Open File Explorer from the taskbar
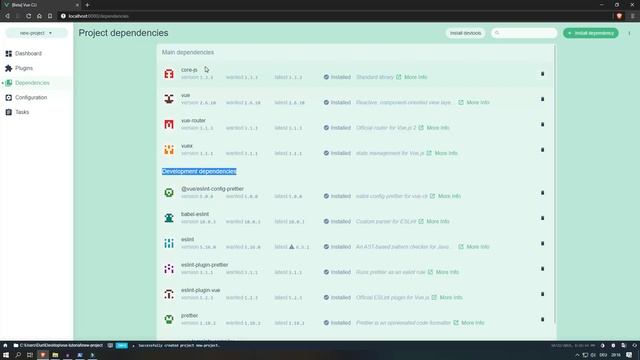 [55, 355]
